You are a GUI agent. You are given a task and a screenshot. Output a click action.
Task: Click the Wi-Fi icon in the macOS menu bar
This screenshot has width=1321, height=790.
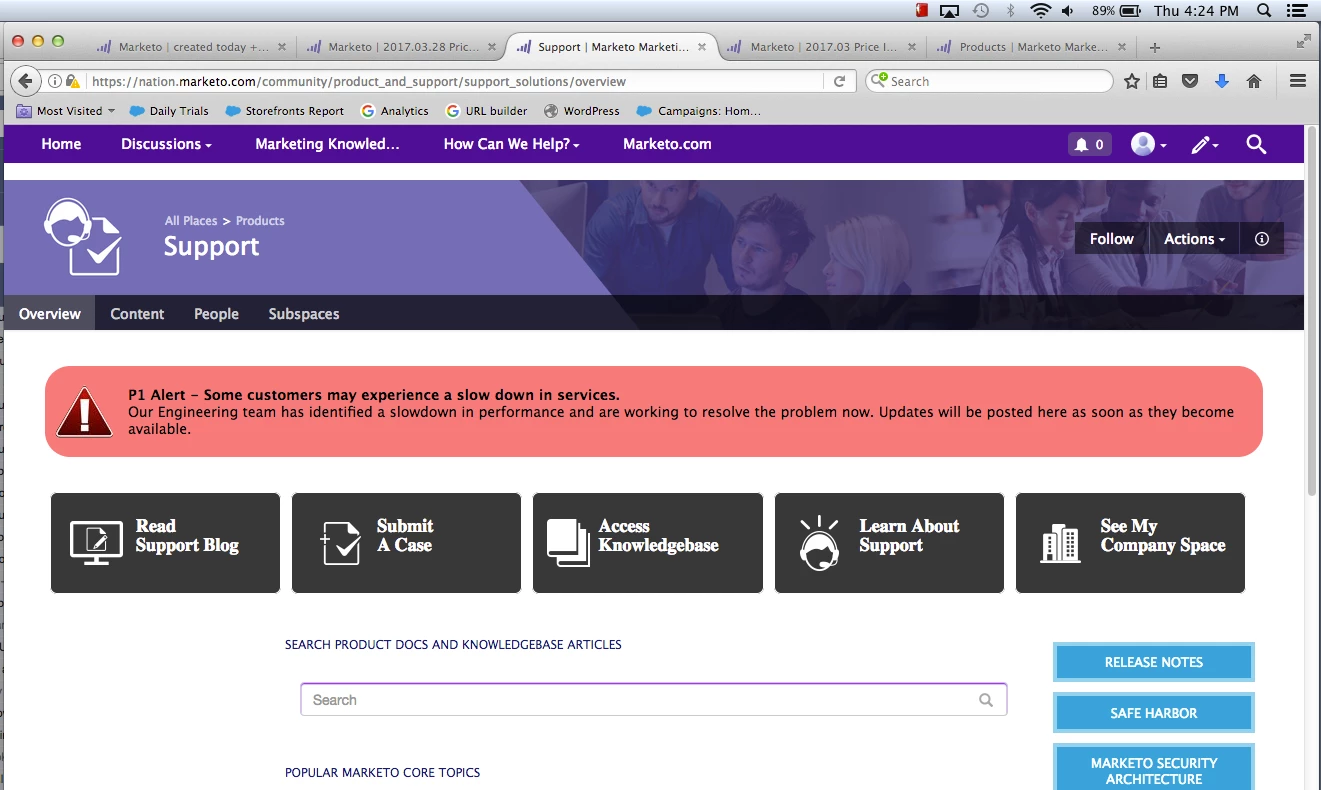coord(1041,11)
